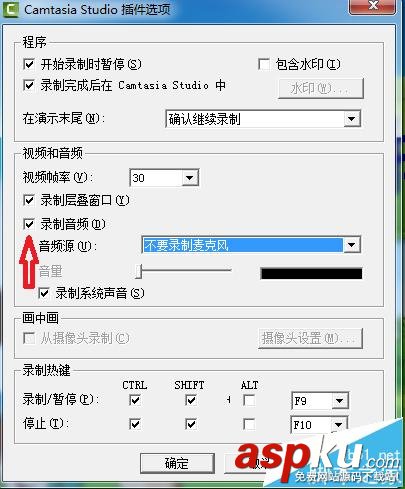Toggle 录制层叠窗口 checkbox
405x489 pixels.
click(x=29, y=200)
